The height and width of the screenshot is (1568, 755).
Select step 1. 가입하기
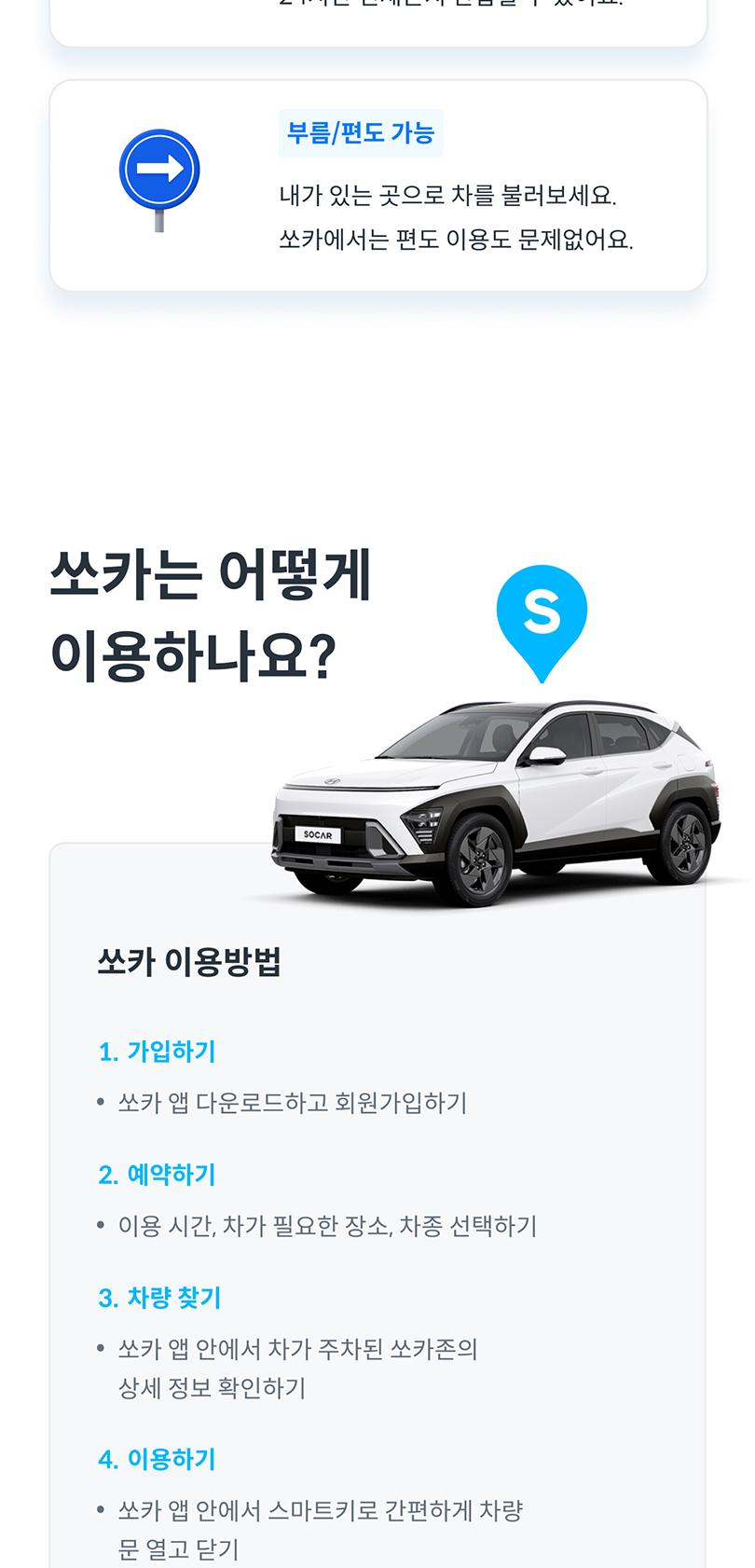point(157,1052)
